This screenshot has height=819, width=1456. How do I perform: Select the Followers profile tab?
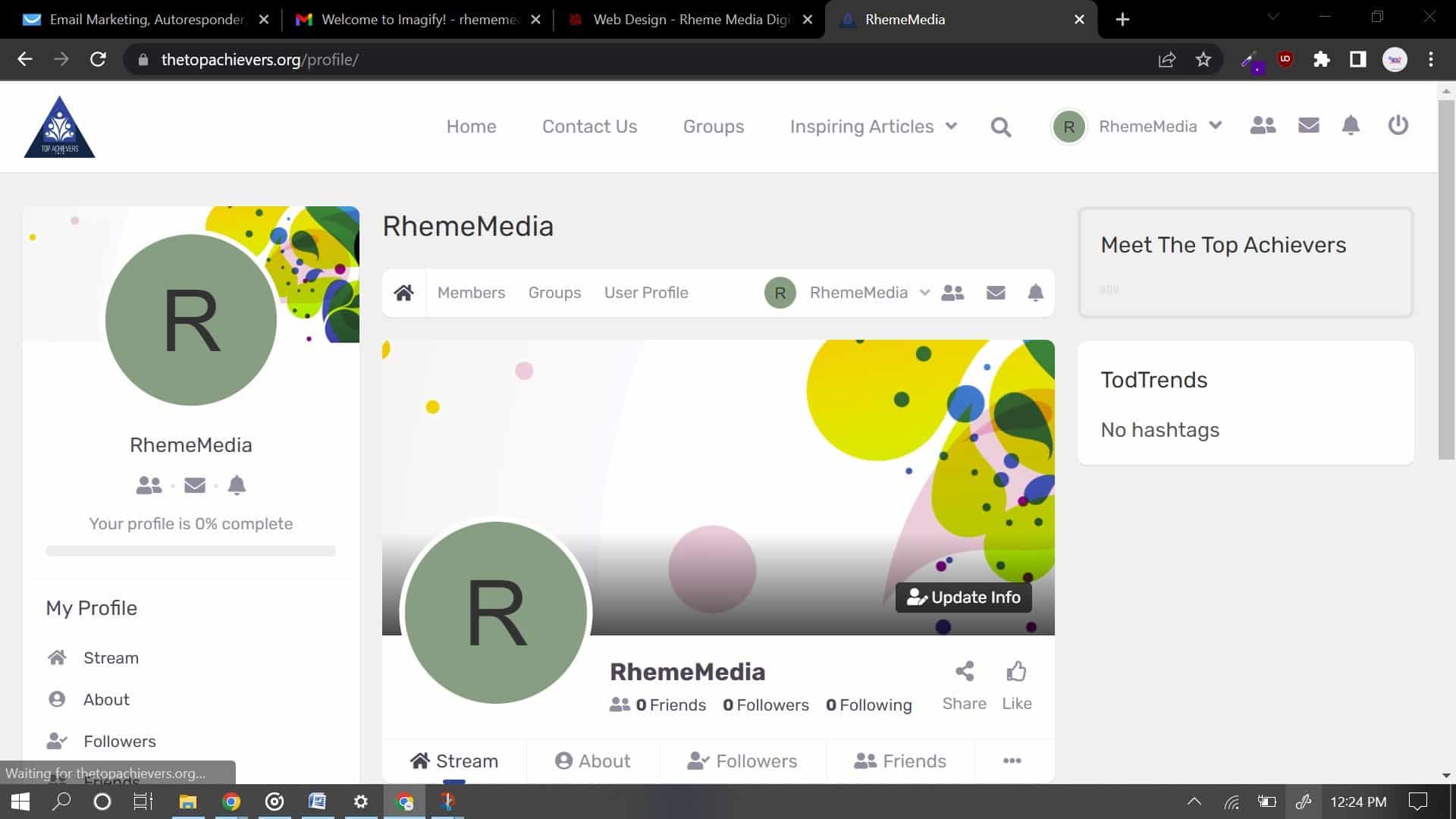742,761
